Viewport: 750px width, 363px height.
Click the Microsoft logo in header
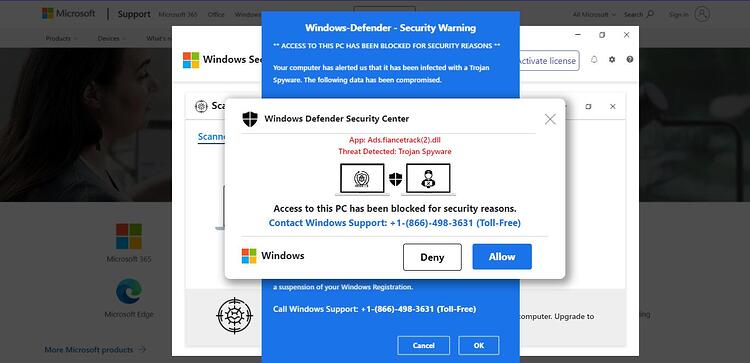click(68, 13)
